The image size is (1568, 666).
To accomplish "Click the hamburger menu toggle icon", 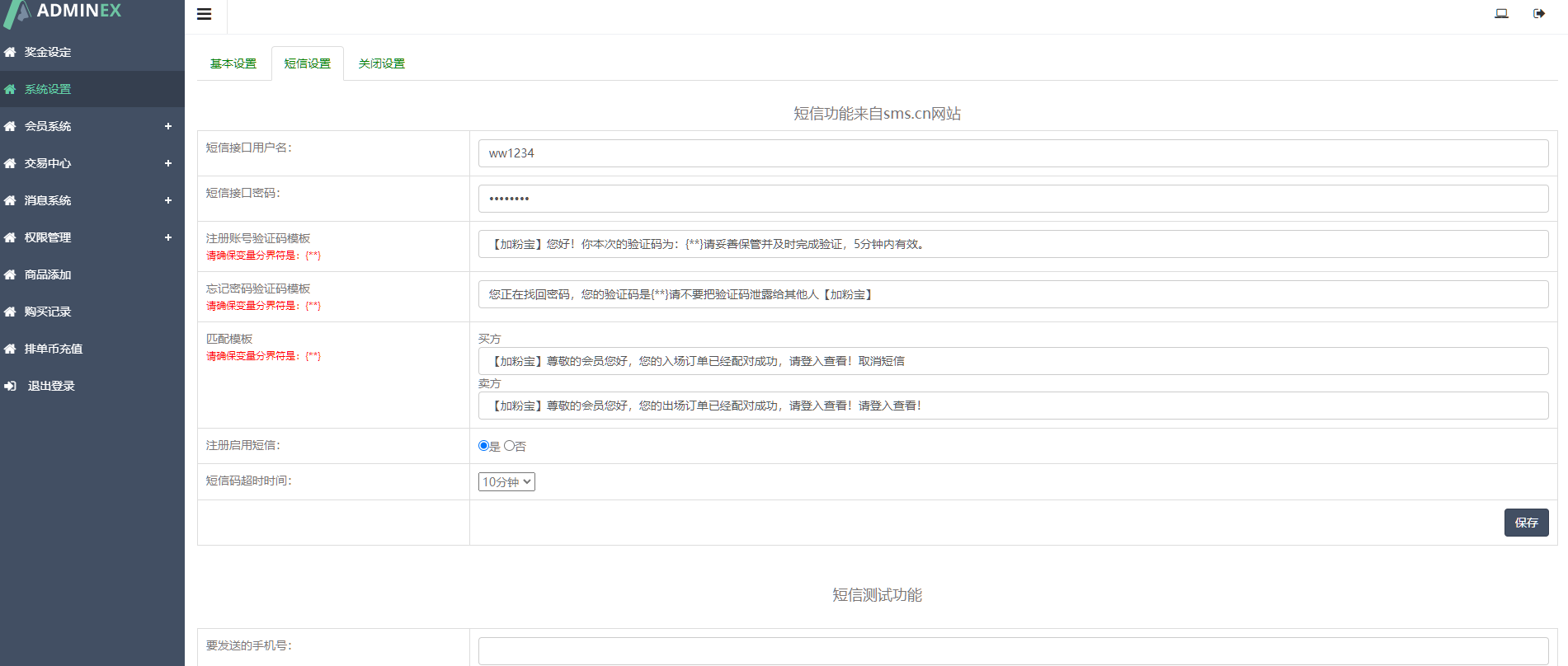I will (x=205, y=14).
